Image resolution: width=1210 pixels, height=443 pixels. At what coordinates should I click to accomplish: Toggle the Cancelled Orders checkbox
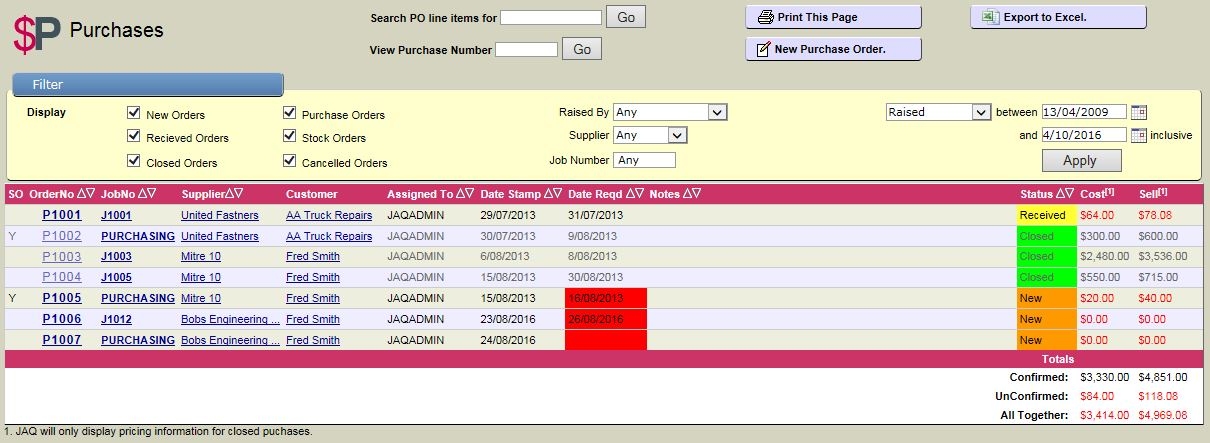point(290,161)
